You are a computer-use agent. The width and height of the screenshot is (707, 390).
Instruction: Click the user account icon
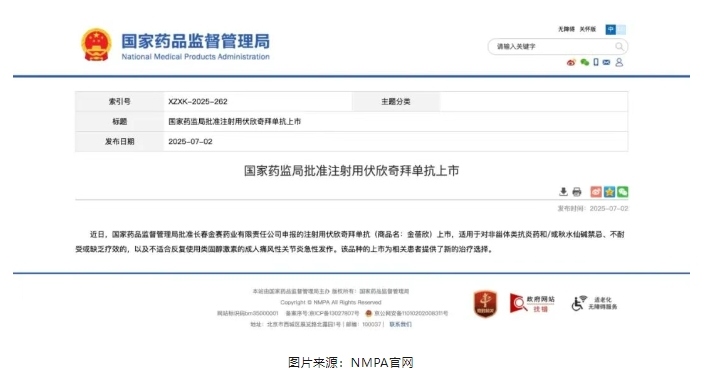[619, 62]
